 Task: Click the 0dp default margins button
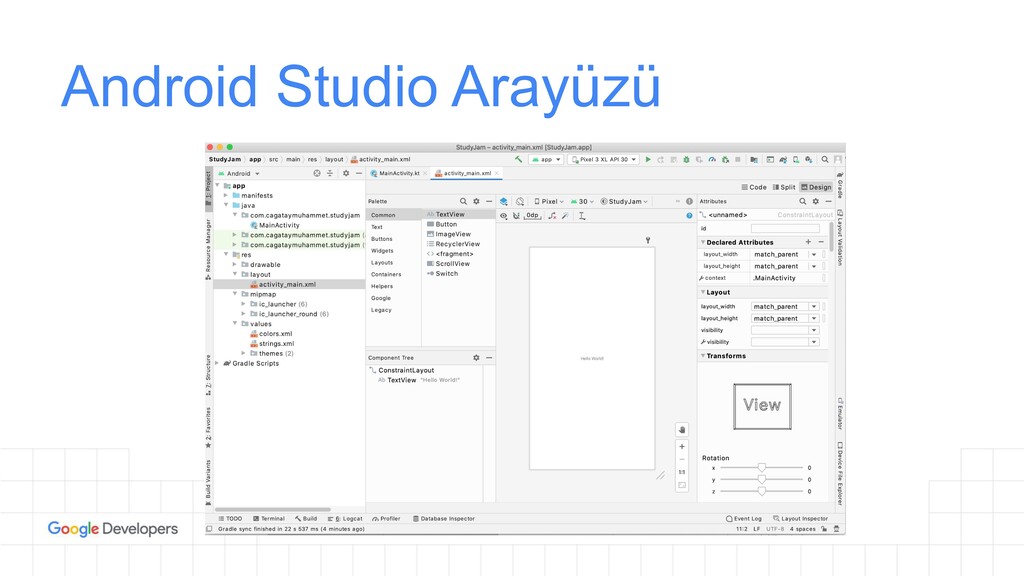tap(533, 216)
